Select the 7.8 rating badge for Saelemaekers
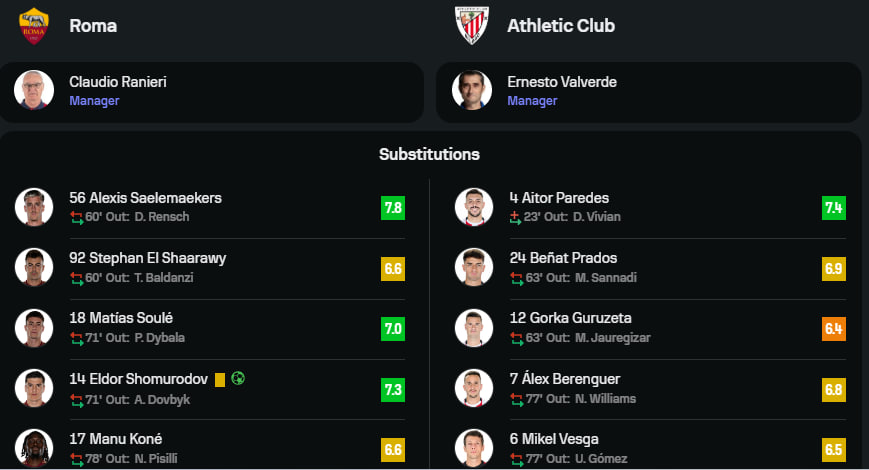This screenshot has width=869, height=470. 393,208
